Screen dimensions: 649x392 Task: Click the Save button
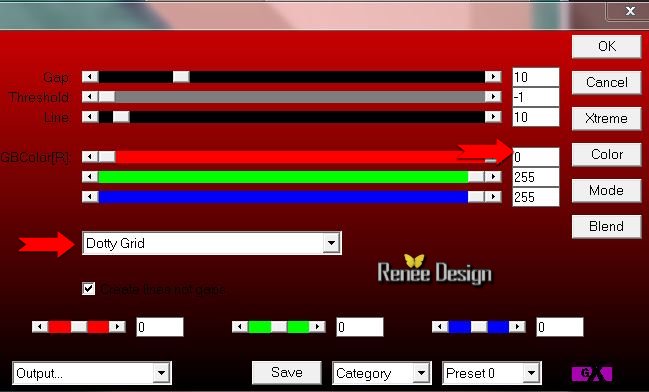[x=287, y=373]
